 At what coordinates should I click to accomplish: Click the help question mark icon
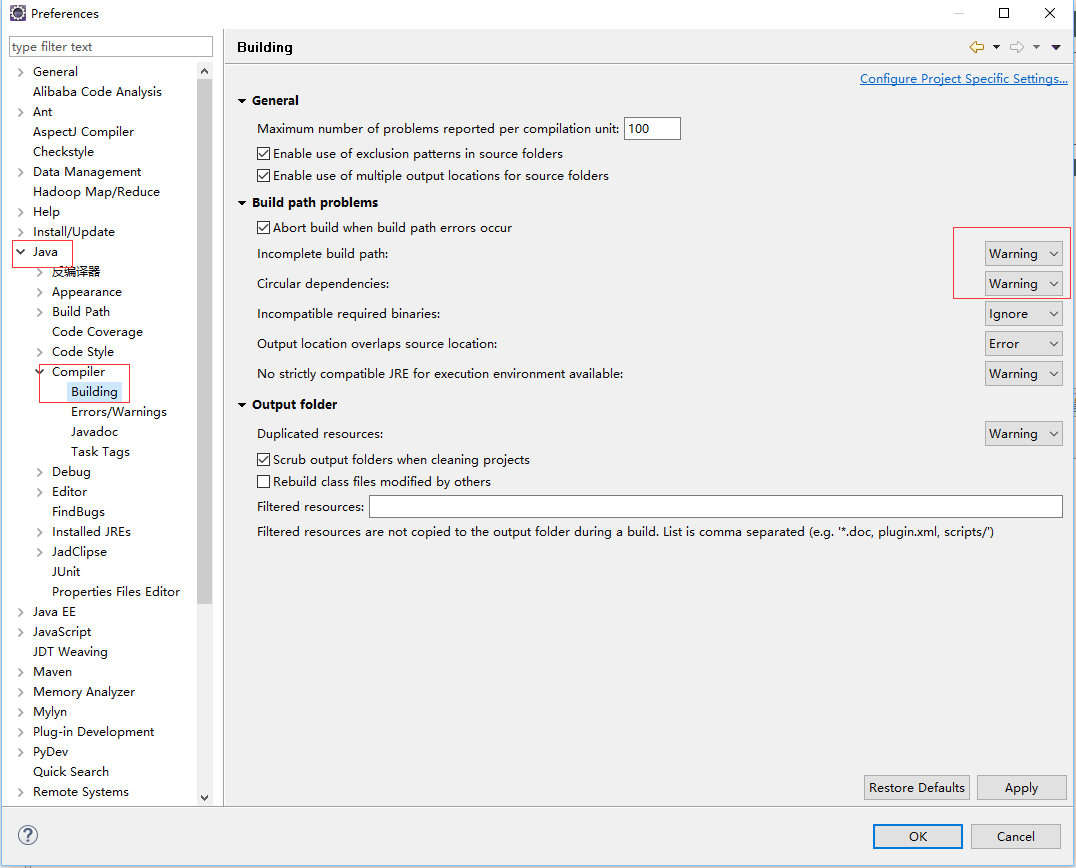[x=27, y=835]
